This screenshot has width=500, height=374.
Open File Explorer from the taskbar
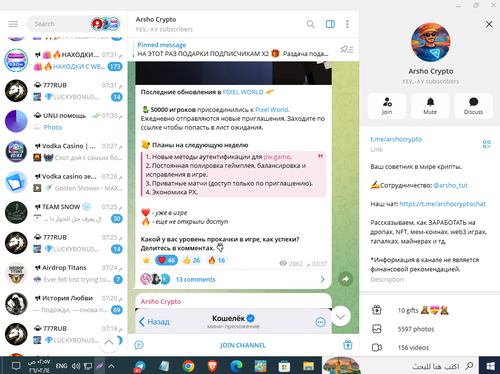click(x=308, y=366)
